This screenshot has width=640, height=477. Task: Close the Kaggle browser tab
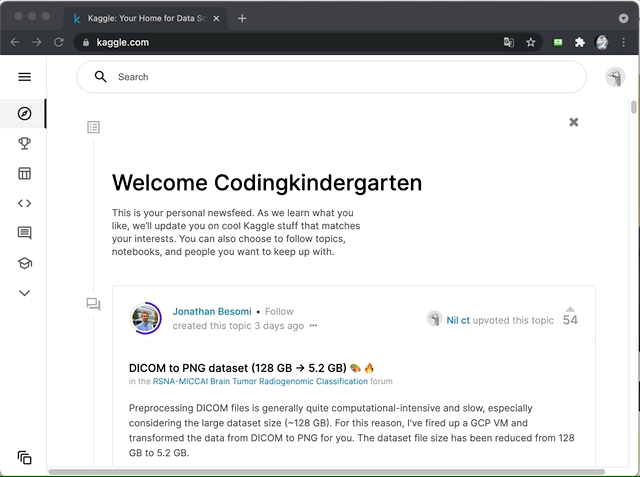coord(216,18)
